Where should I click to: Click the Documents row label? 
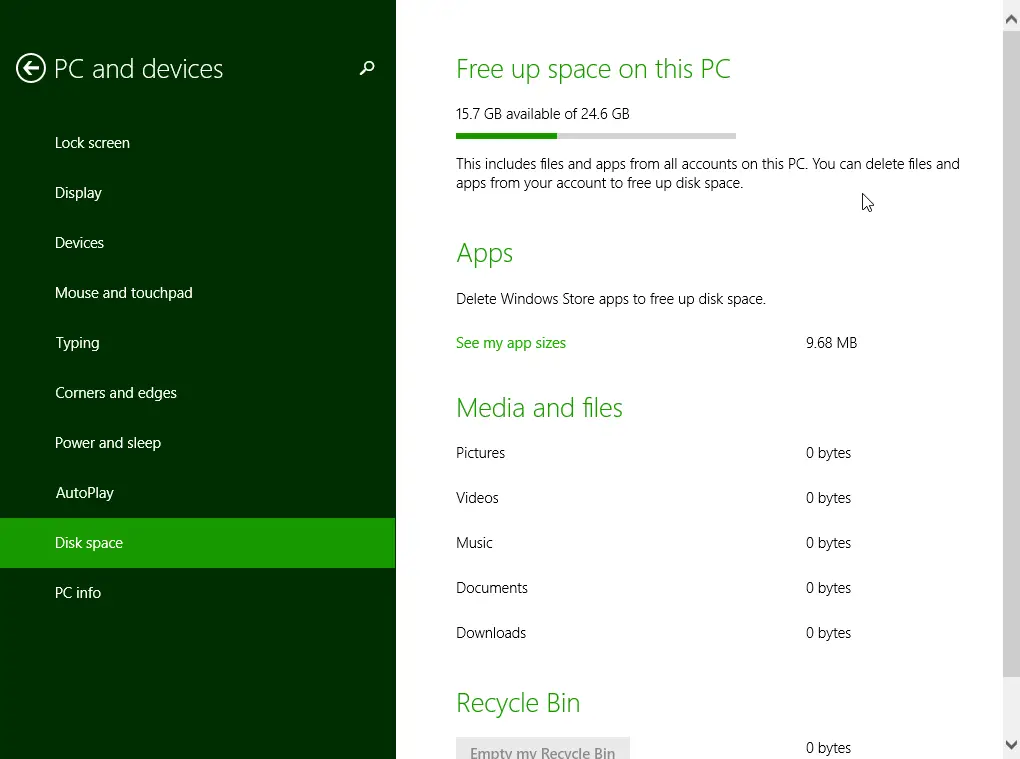[491, 588]
